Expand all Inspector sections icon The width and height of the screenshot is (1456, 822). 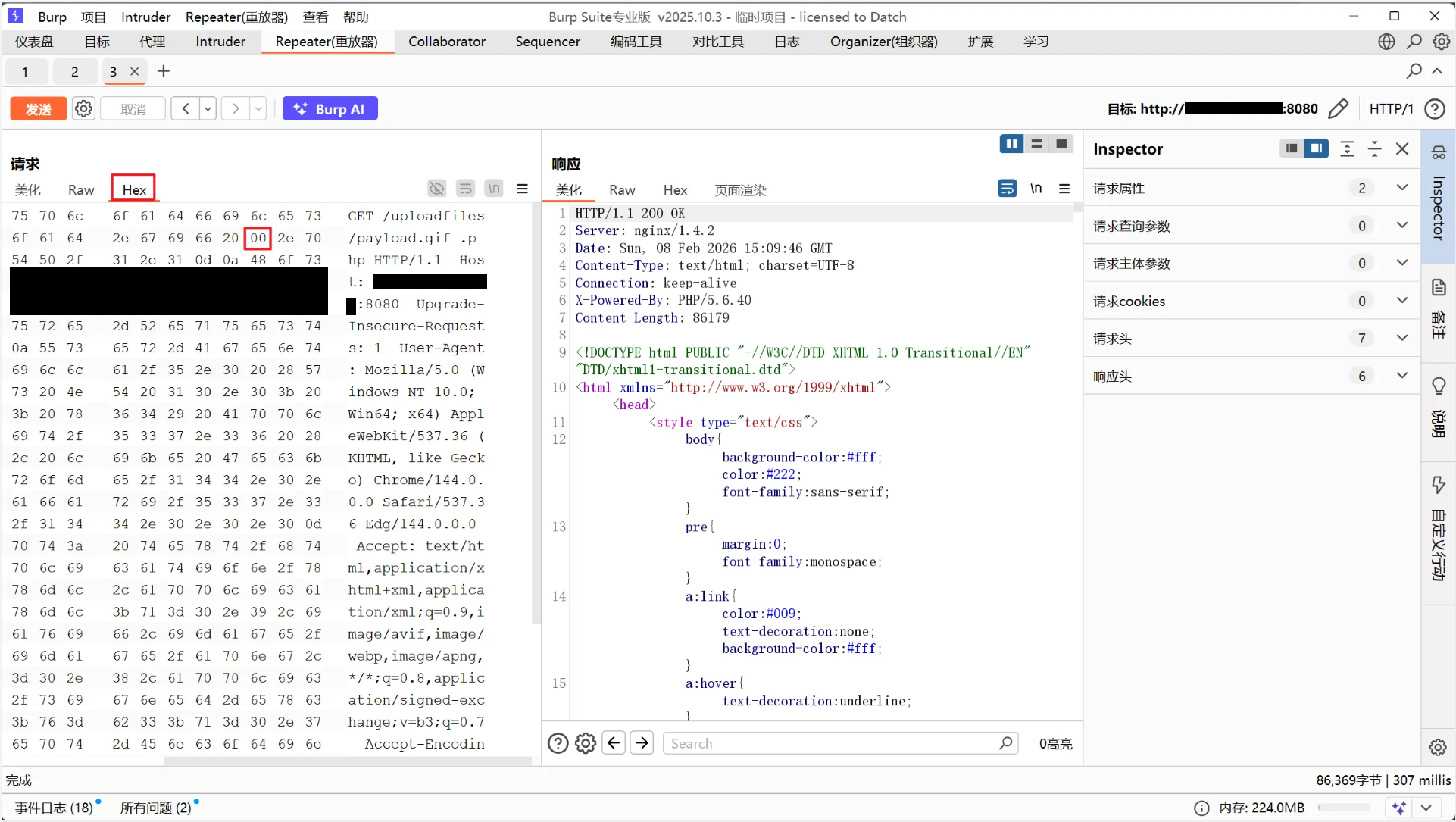pyautogui.click(x=1347, y=148)
